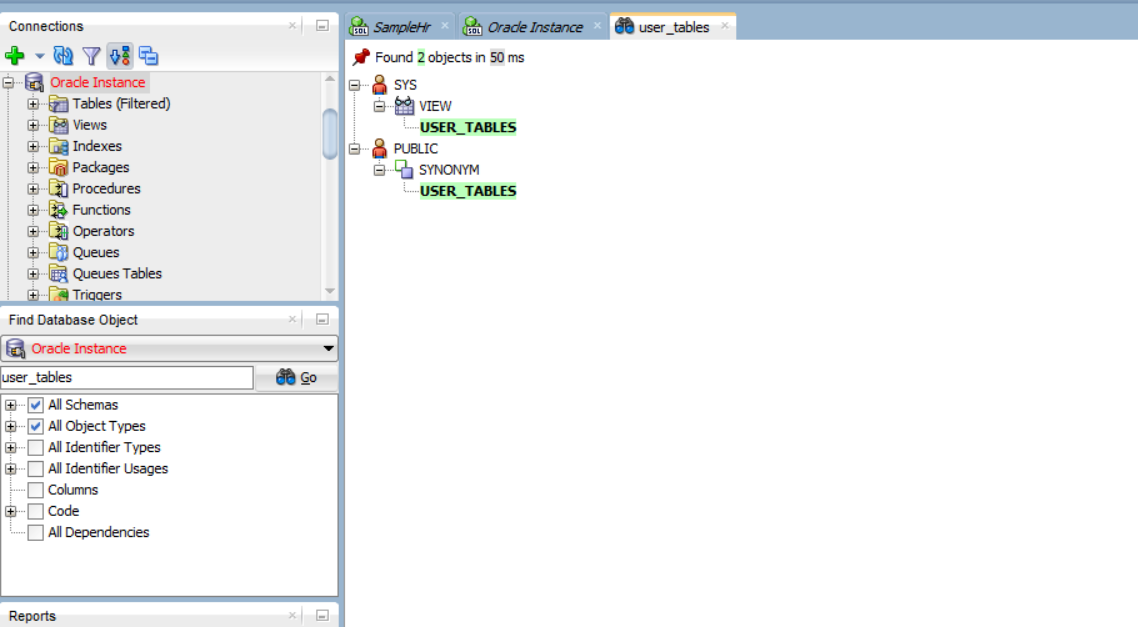The height and width of the screenshot is (627, 1138).
Task: Open the Oracle Instance connection dropdown
Action: (x=328, y=349)
